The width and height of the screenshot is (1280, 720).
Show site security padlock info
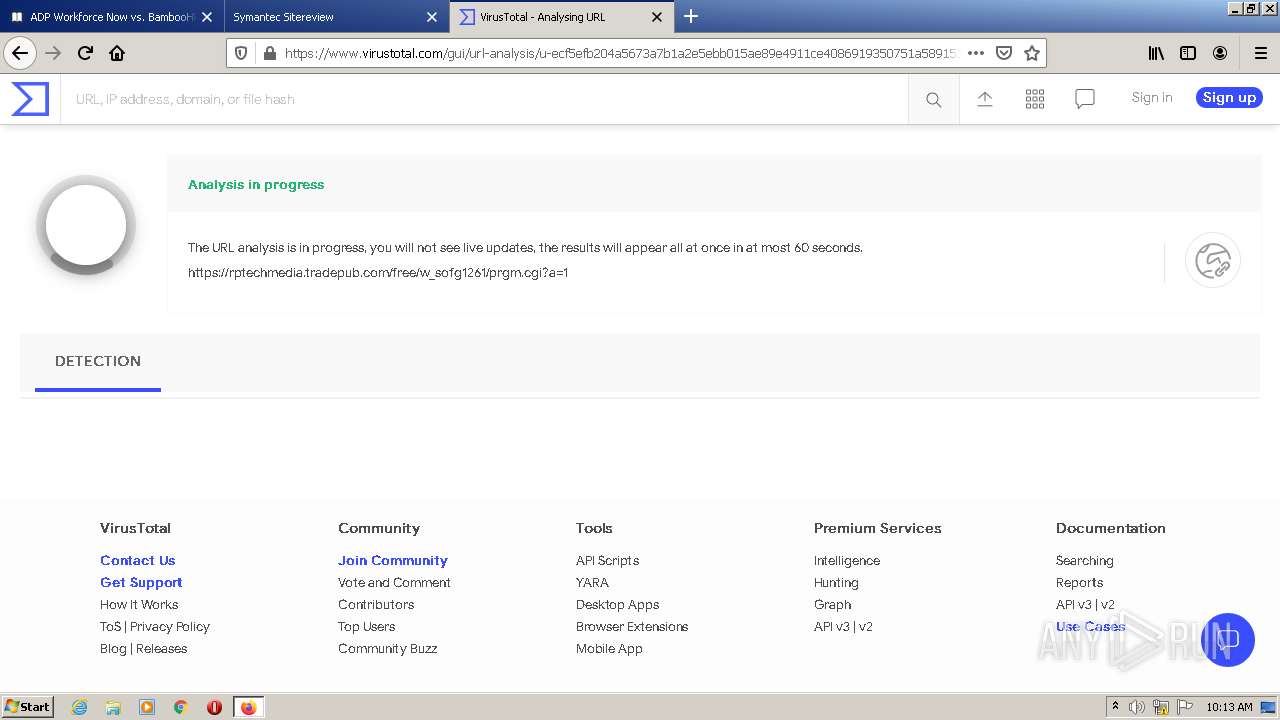[x=269, y=53]
